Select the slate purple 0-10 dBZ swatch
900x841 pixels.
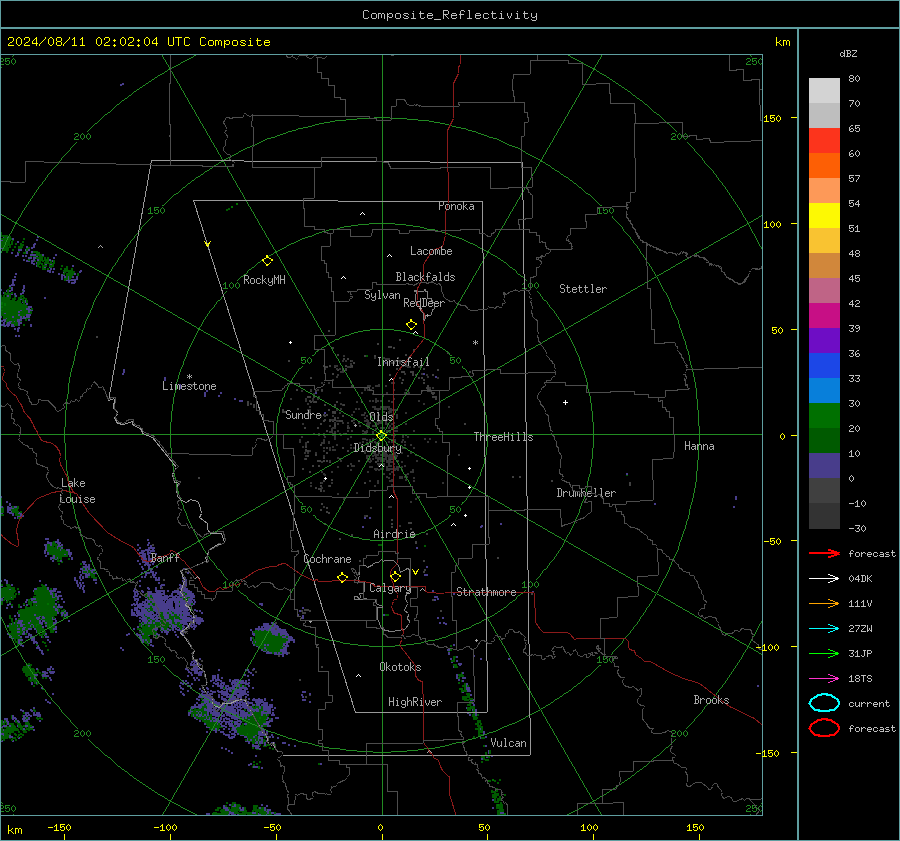(x=824, y=466)
